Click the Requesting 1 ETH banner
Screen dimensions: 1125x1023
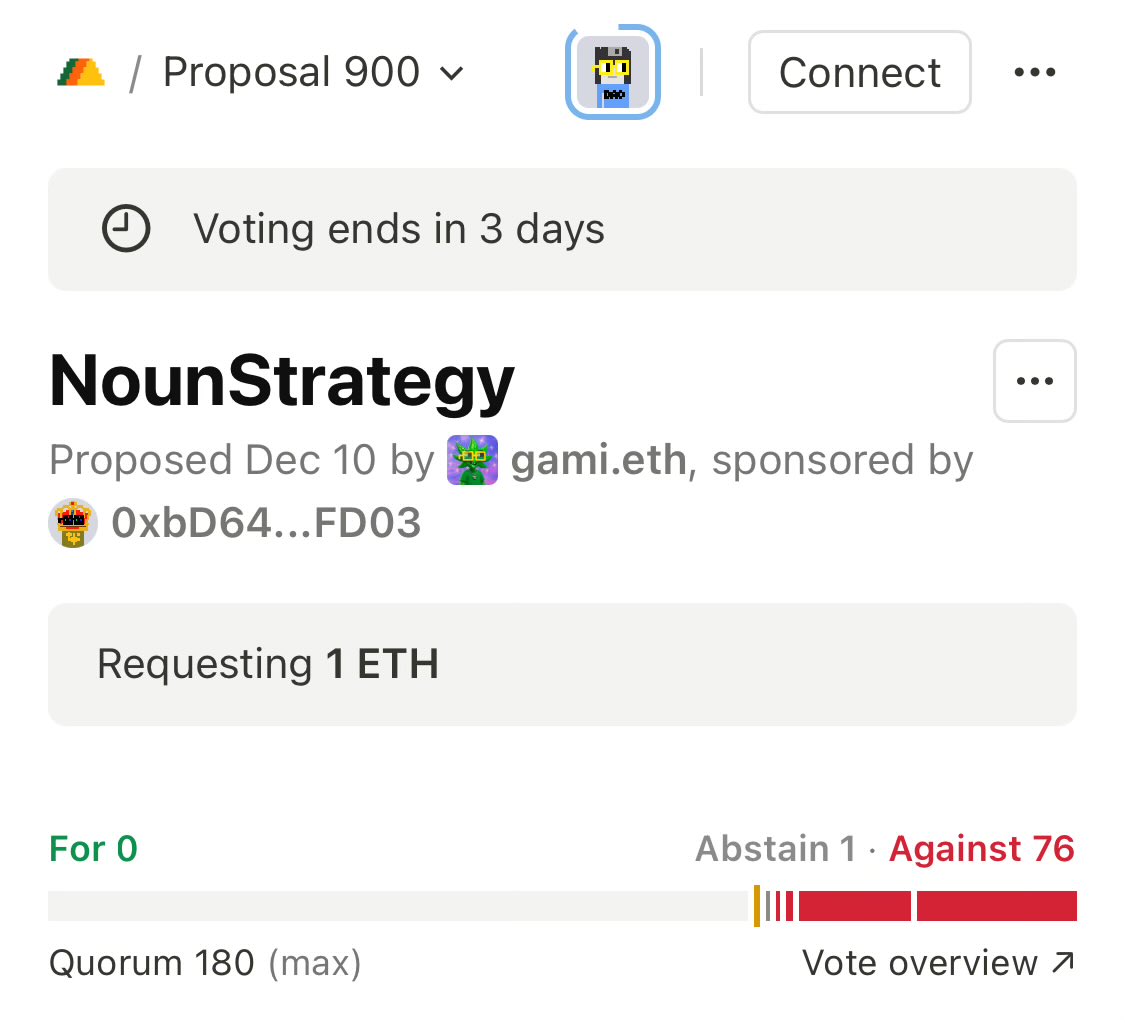(x=562, y=664)
